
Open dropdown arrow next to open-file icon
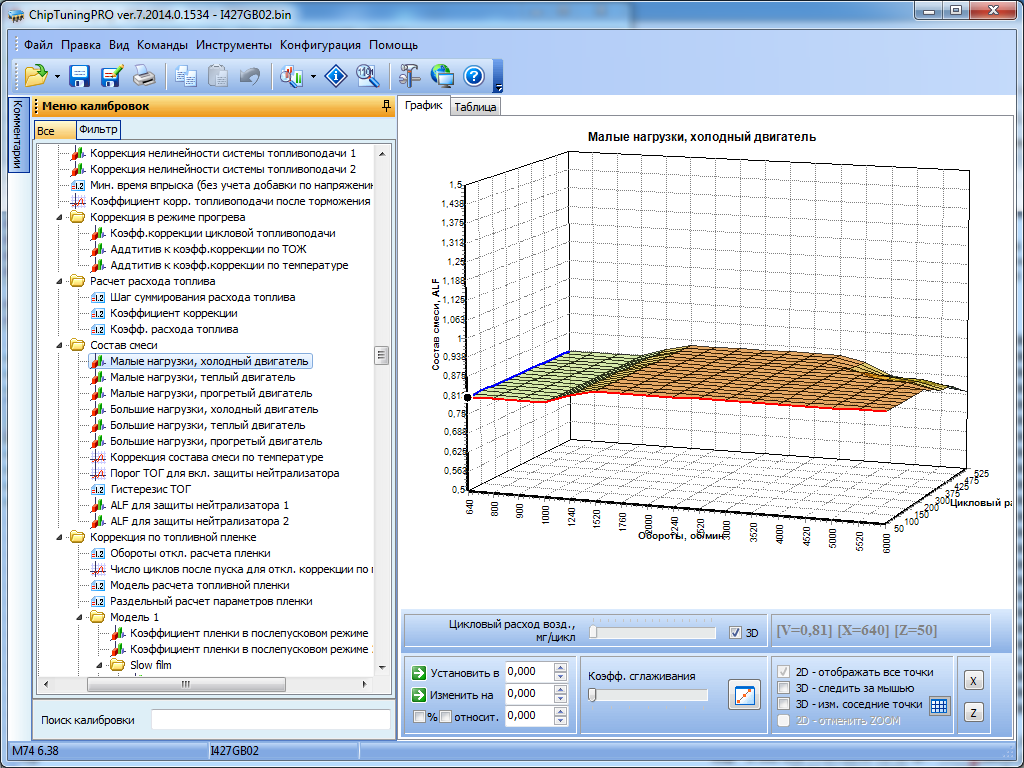(57, 76)
